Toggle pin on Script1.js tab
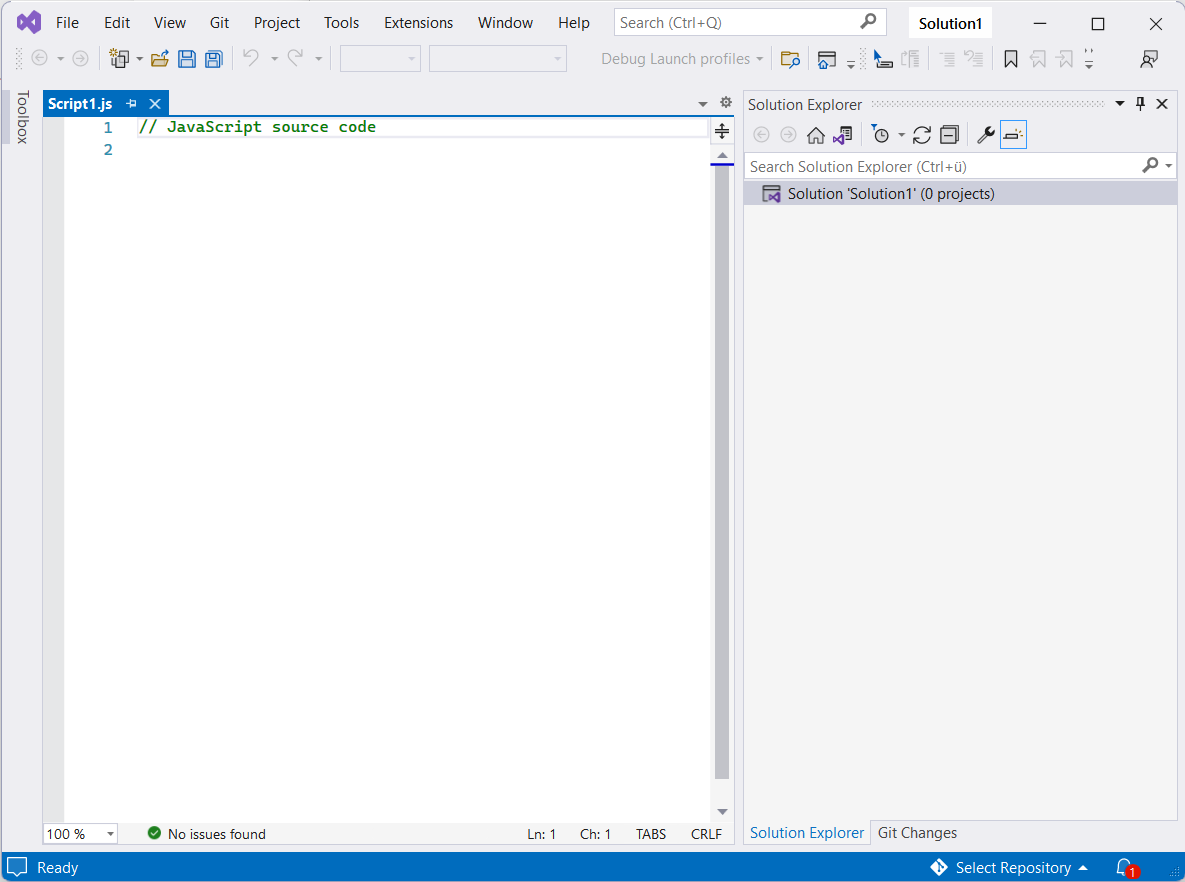This screenshot has width=1185, height=882. [131, 104]
